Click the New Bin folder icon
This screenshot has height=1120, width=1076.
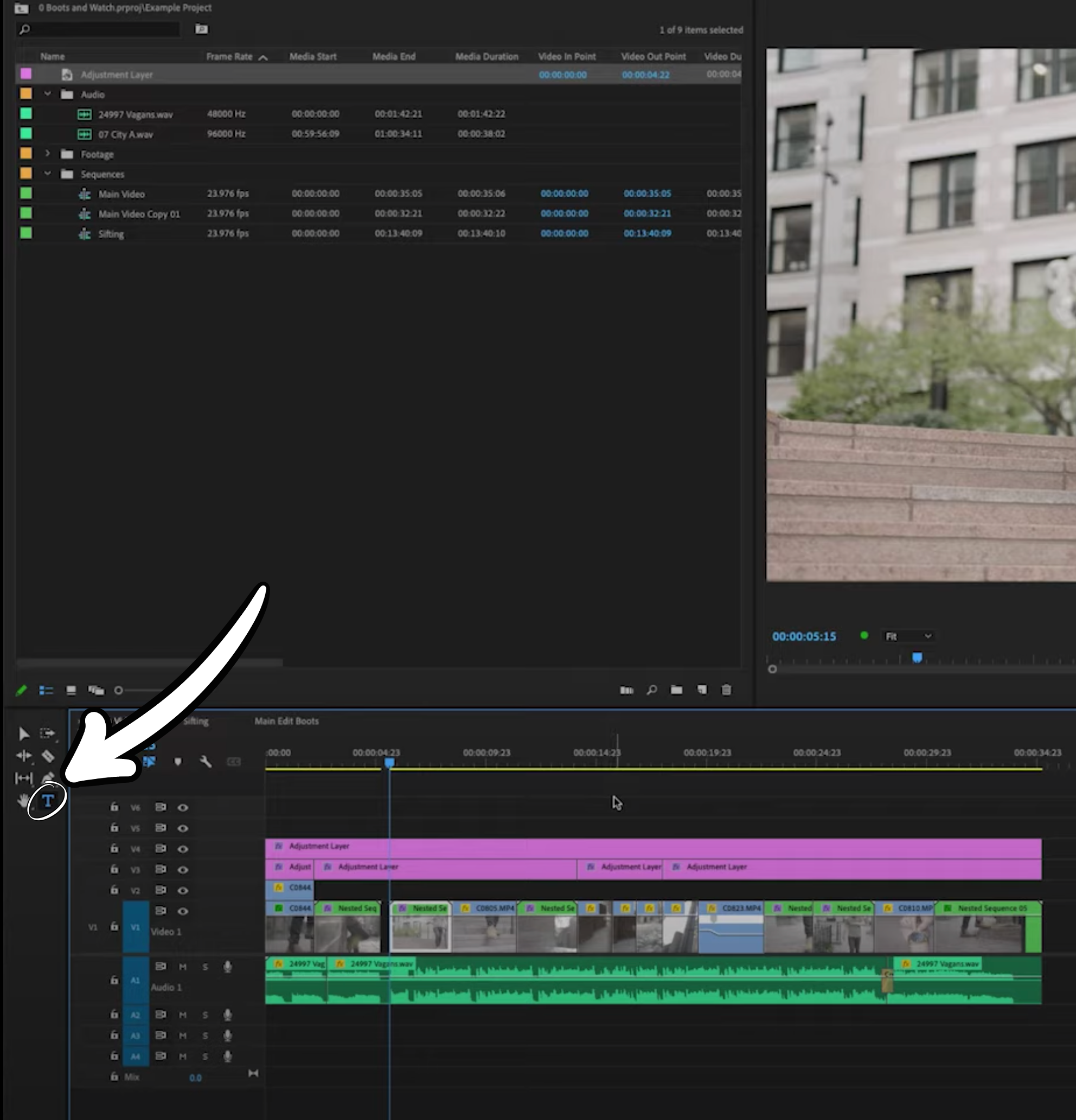676,690
